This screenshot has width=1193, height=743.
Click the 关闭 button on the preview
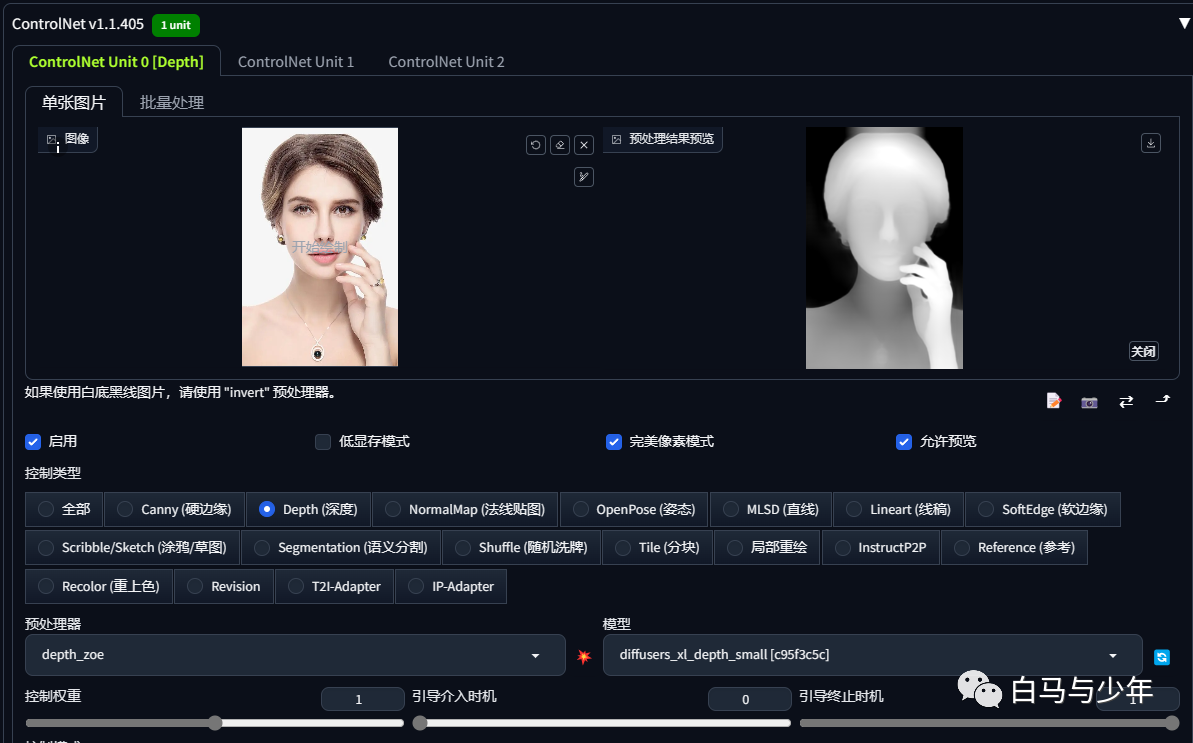[x=1144, y=351]
